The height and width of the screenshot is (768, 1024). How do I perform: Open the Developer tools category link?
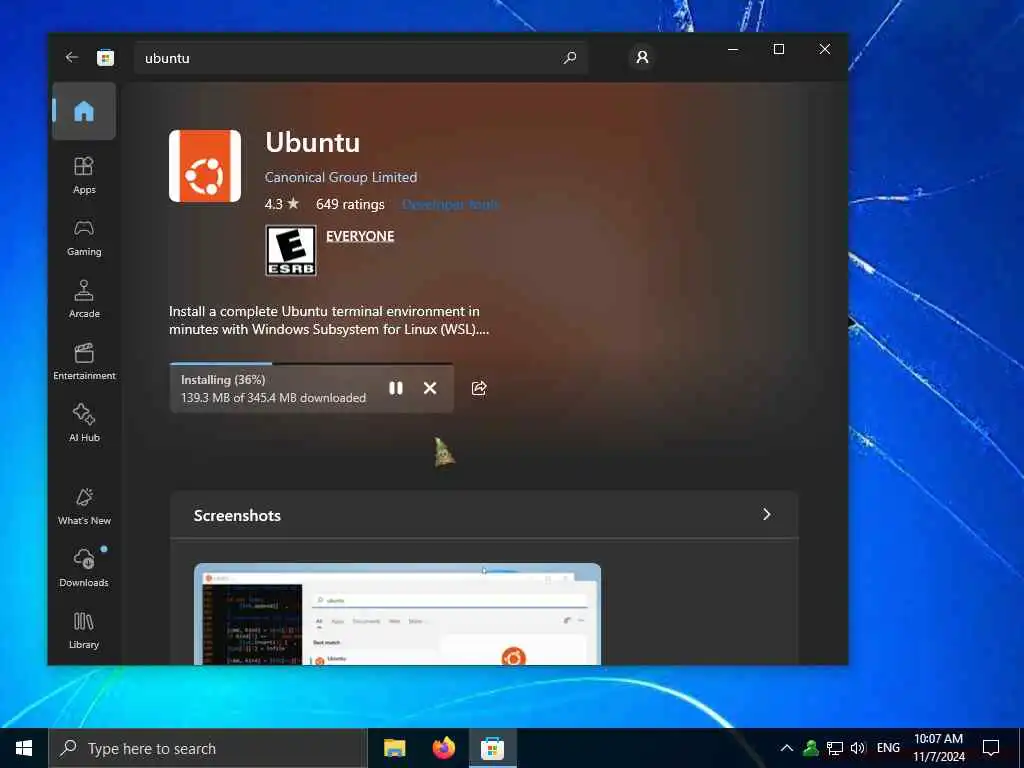(x=451, y=204)
